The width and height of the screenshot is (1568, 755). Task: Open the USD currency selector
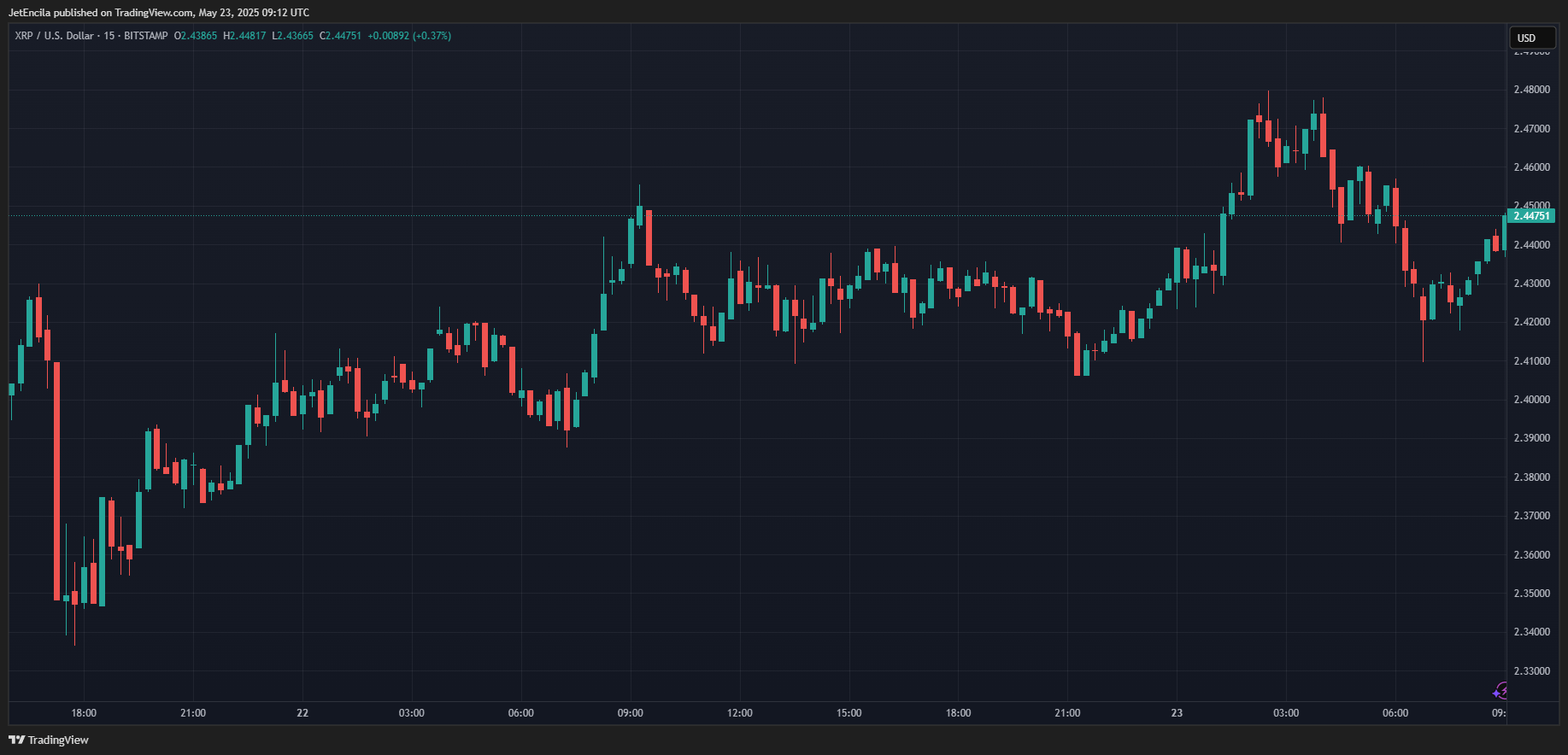(1533, 38)
